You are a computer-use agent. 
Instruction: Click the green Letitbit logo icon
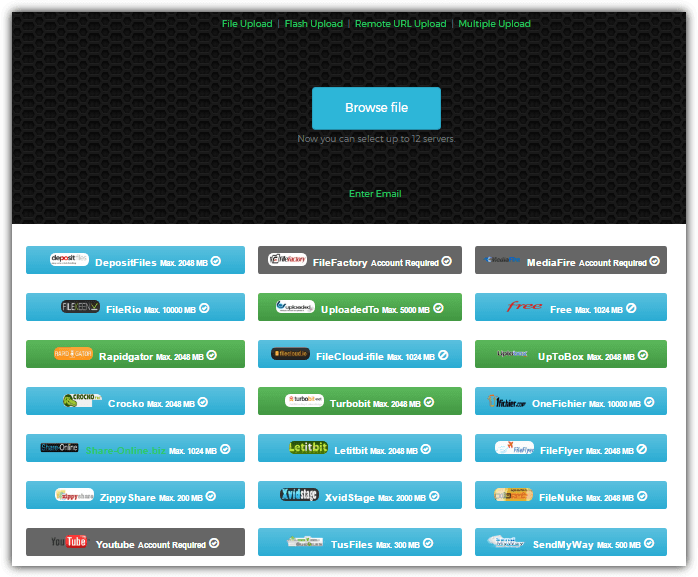pos(308,447)
